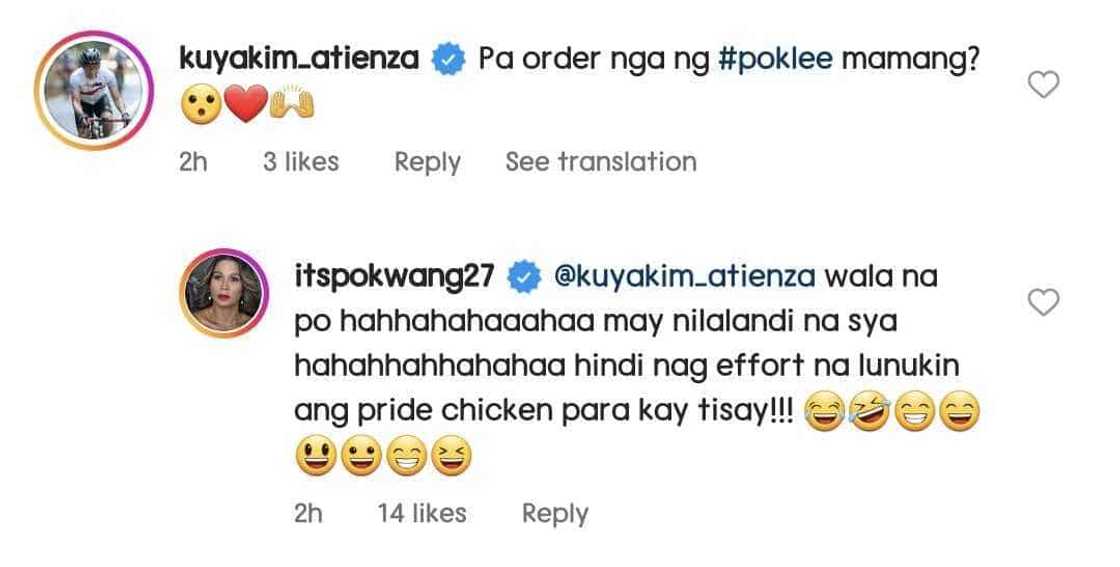Tap the heart icon on itspokwang27's reply
The width and height of the screenshot is (1120, 567).
click(x=1043, y=302)
